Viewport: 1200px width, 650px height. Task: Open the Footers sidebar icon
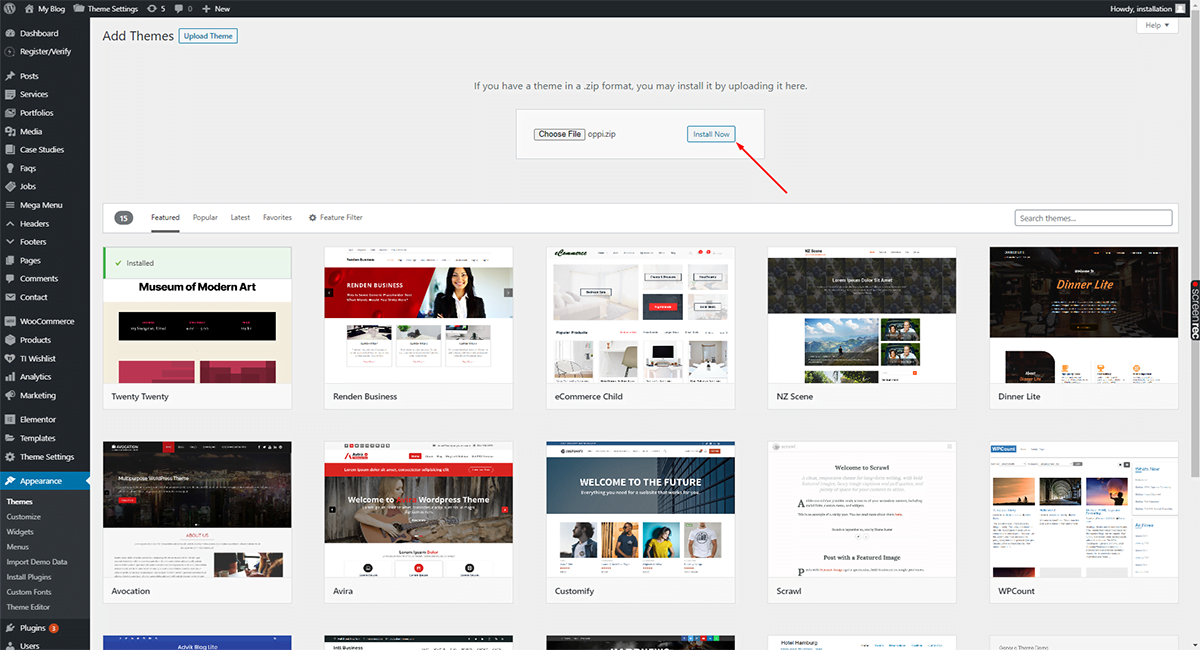click(x=10, y=242)
